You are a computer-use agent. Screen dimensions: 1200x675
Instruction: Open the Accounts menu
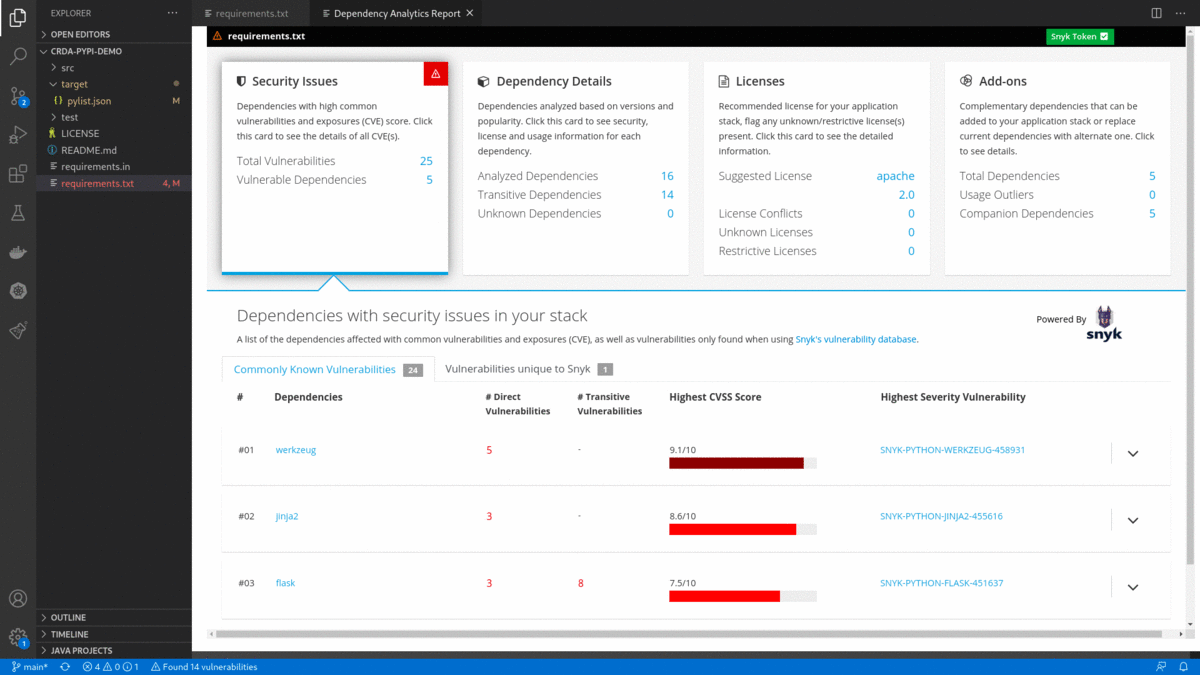point(17,599)
